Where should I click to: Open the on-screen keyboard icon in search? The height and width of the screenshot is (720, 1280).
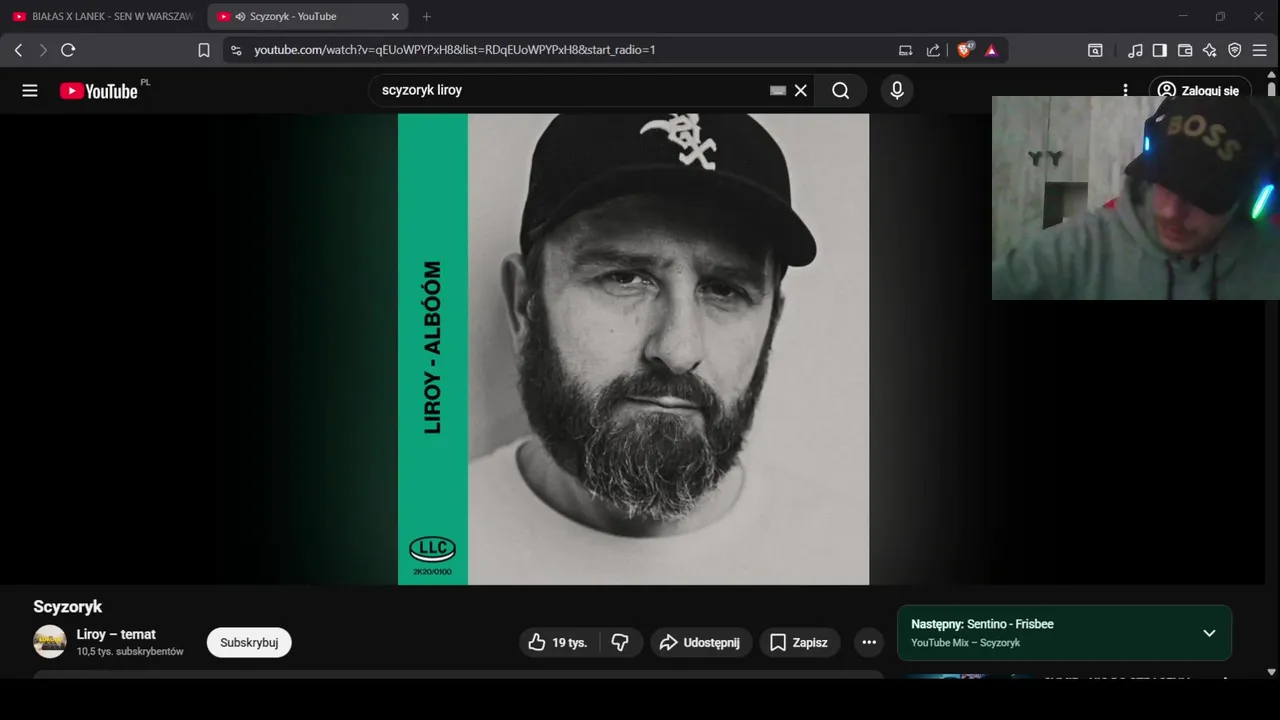[x=778, y=90]
